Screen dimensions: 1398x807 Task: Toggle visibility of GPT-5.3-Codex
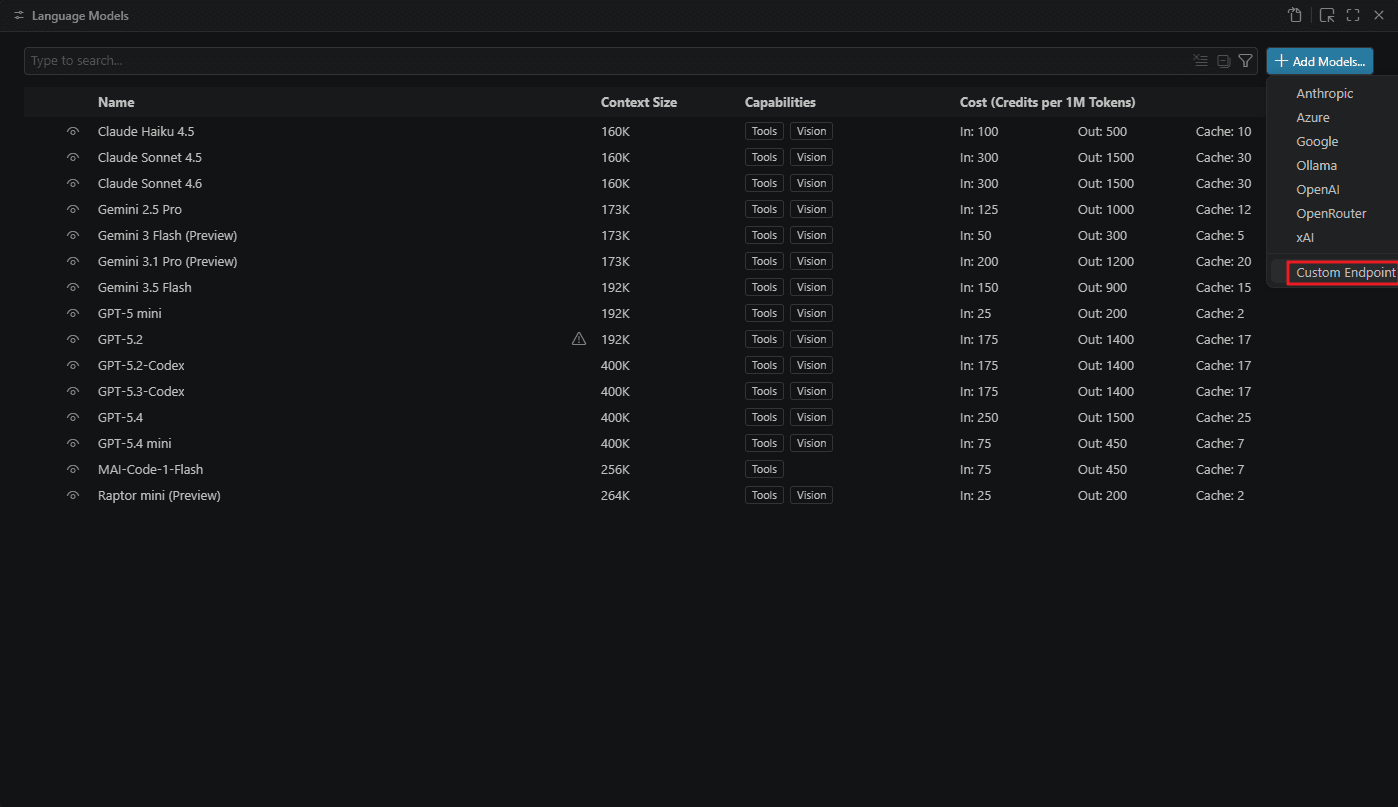tap(73, 391)
